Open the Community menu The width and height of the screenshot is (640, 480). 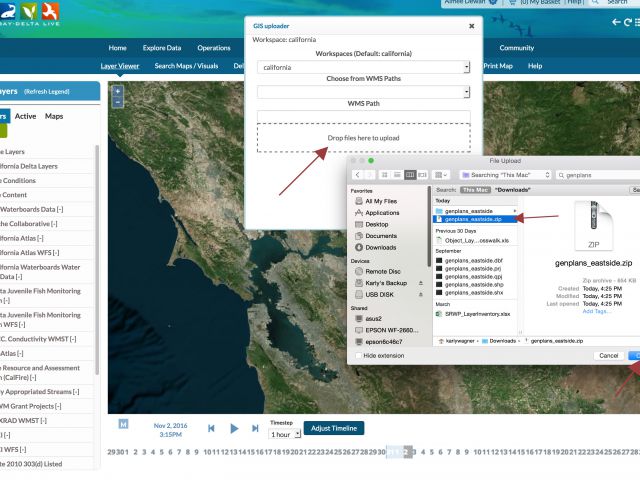pos(516,48)
